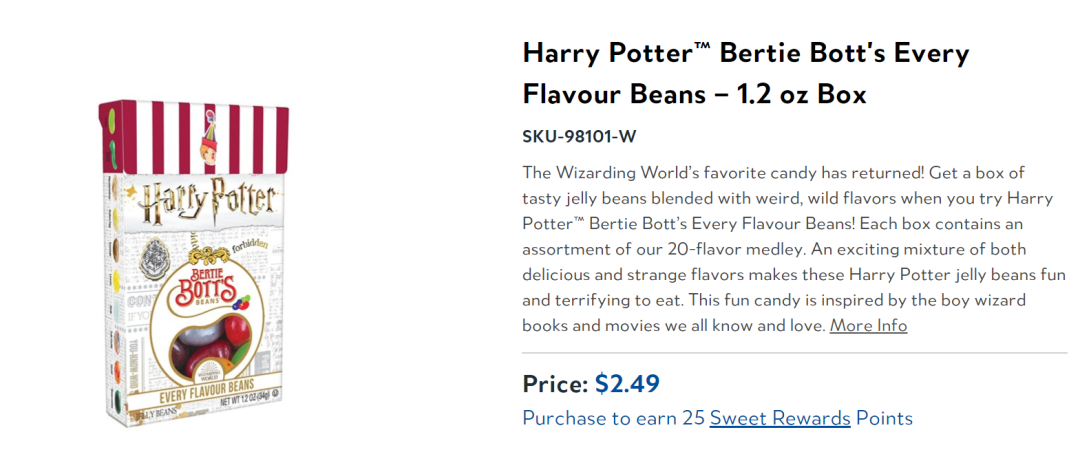Select the gold Harry Potter logo on box

click(x=207, y=200)
